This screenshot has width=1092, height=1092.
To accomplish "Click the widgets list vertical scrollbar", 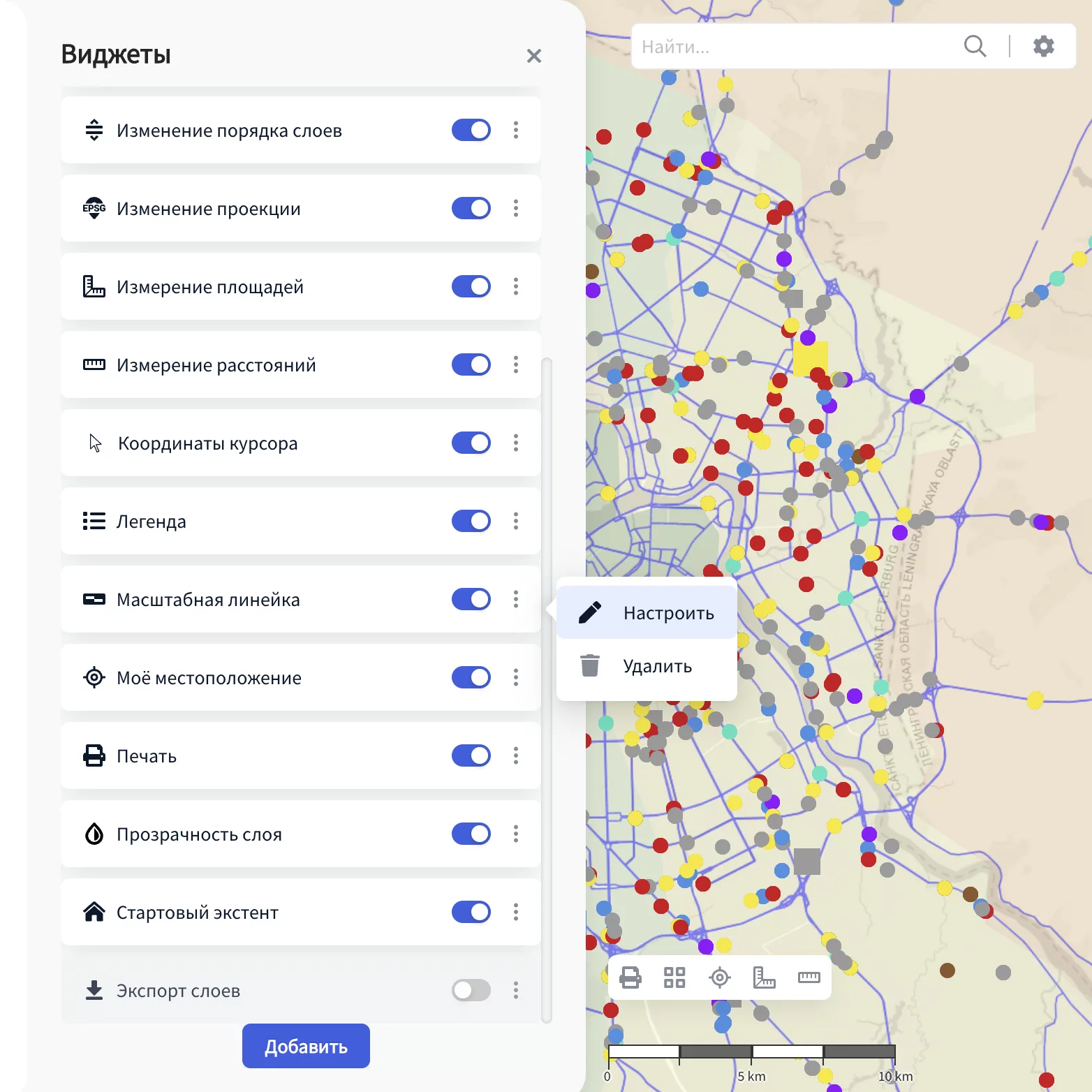I will point(547,690).
